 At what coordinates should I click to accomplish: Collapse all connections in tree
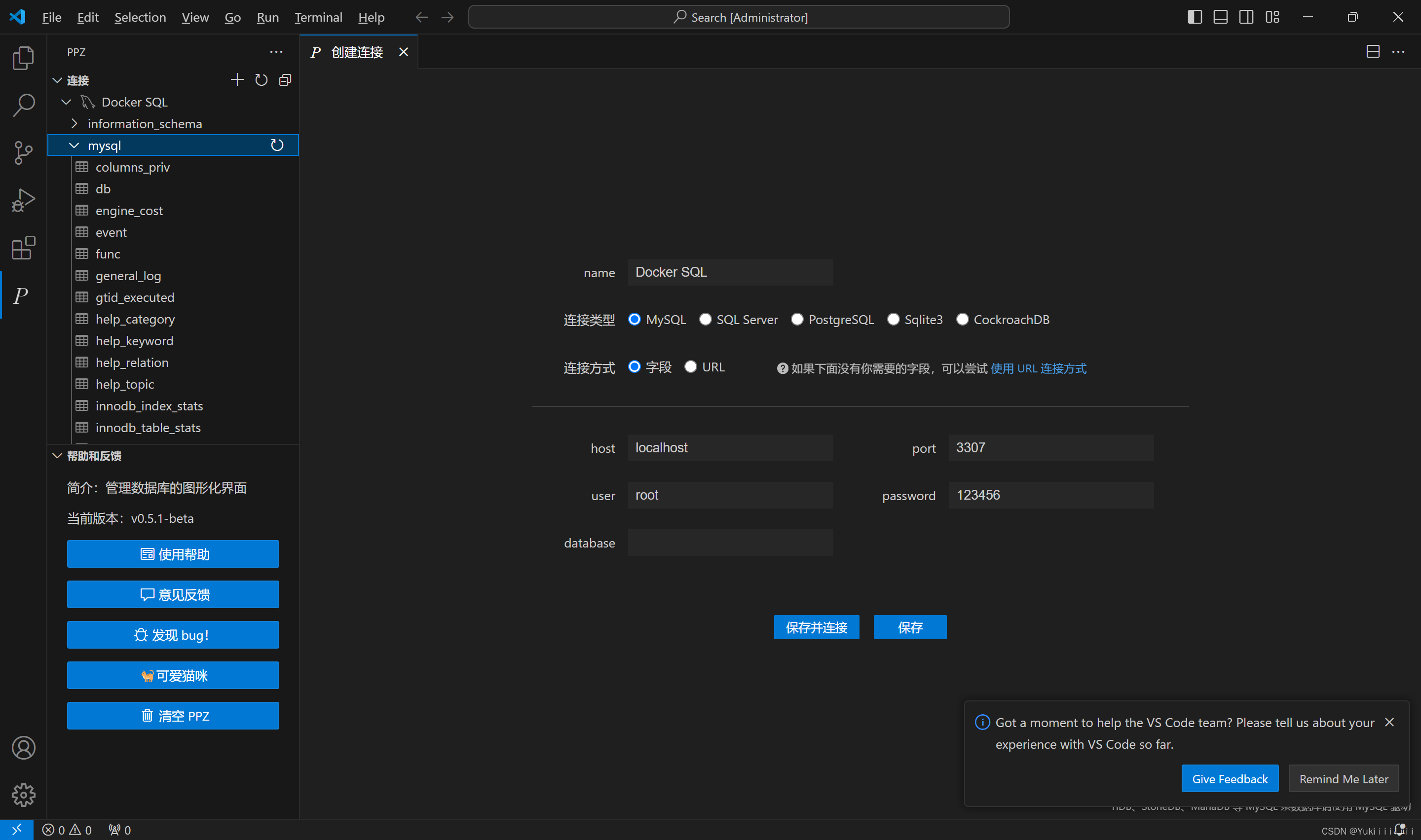pyautogui.click(x=285, y=80)
